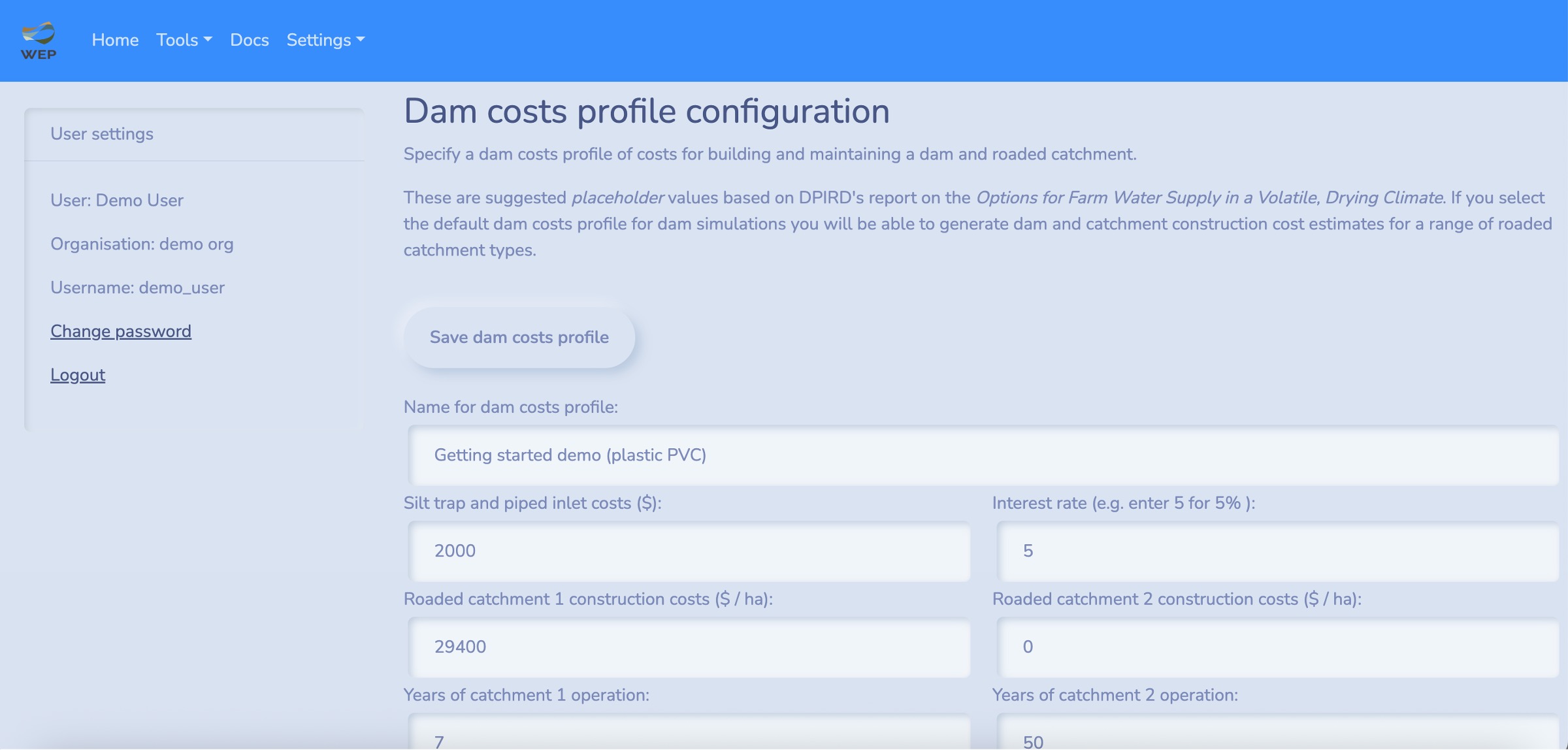The width and height of the screenshot is (1568, 750).
Task: Click the Change password link
Action: pyautogui.click(x=121, y=331)
